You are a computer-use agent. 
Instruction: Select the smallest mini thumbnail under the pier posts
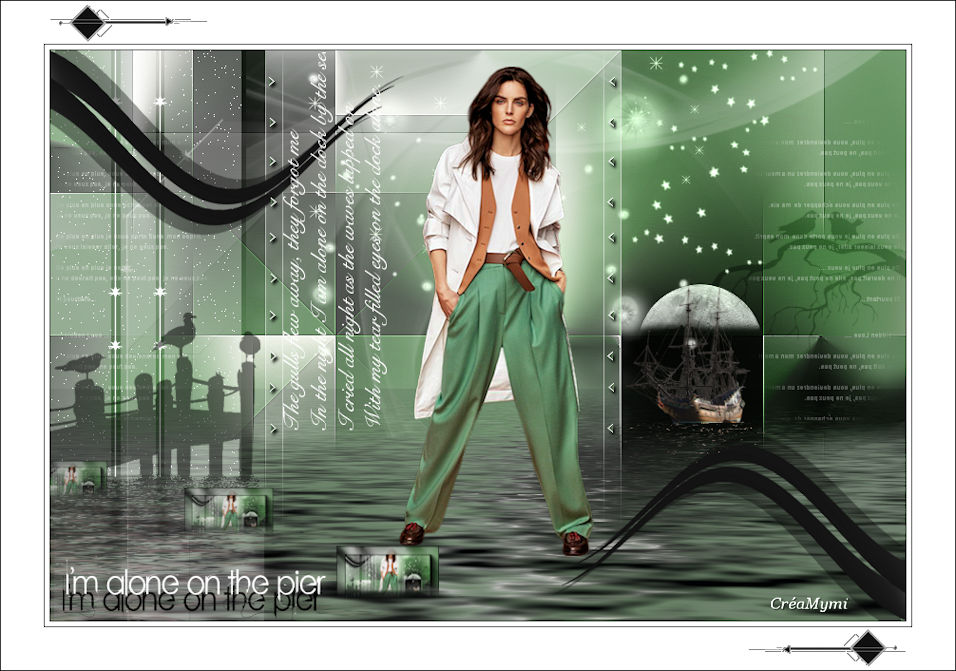click(x=79, y=477)
